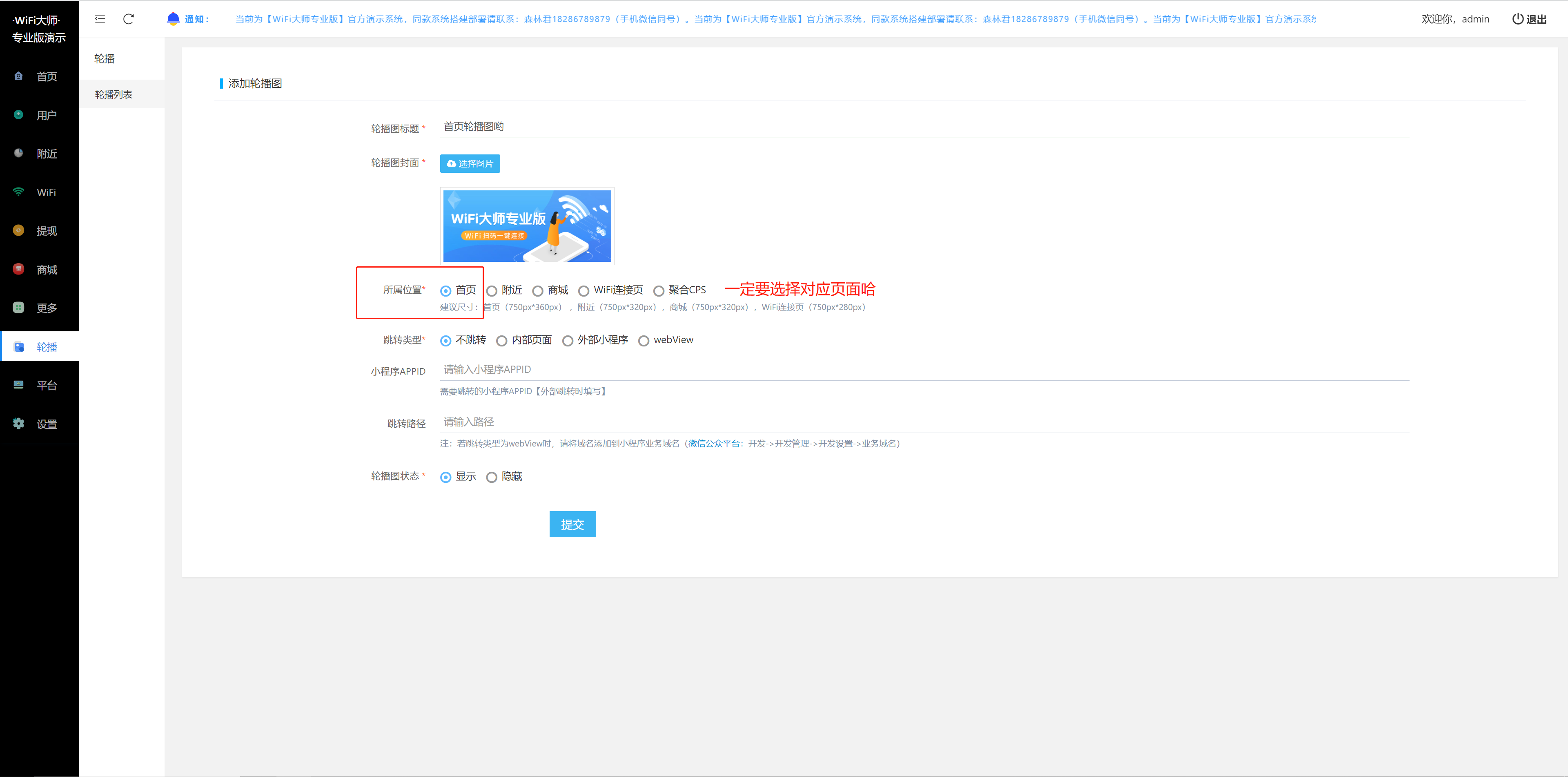Click the 用户 sidebar icon
This screenshot has height=777, width=1568.
(18, 114)
